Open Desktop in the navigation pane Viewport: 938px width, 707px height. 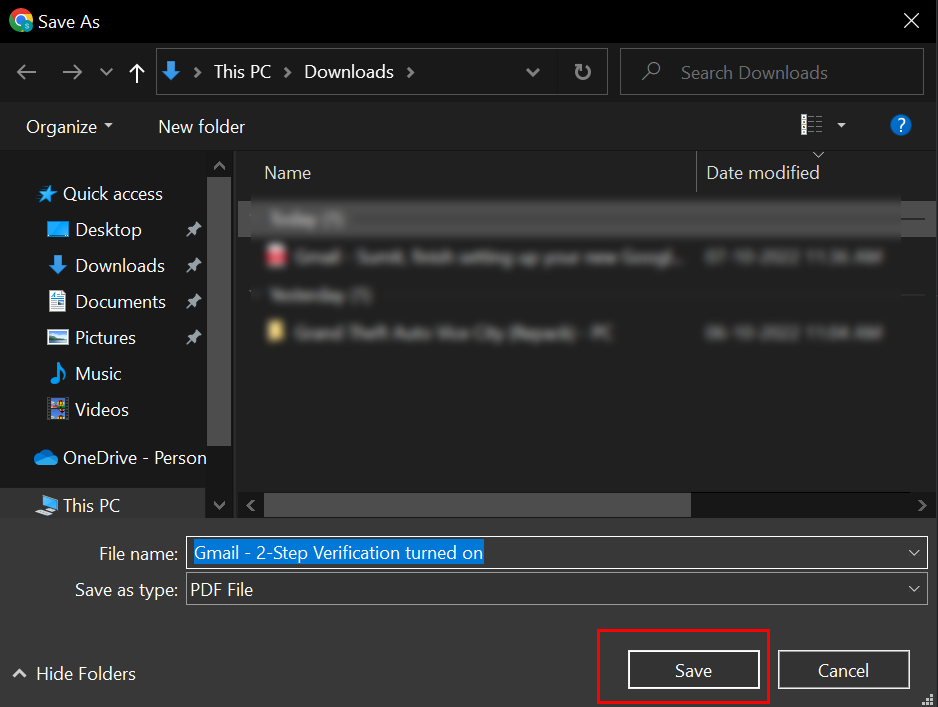coord(108,230)
